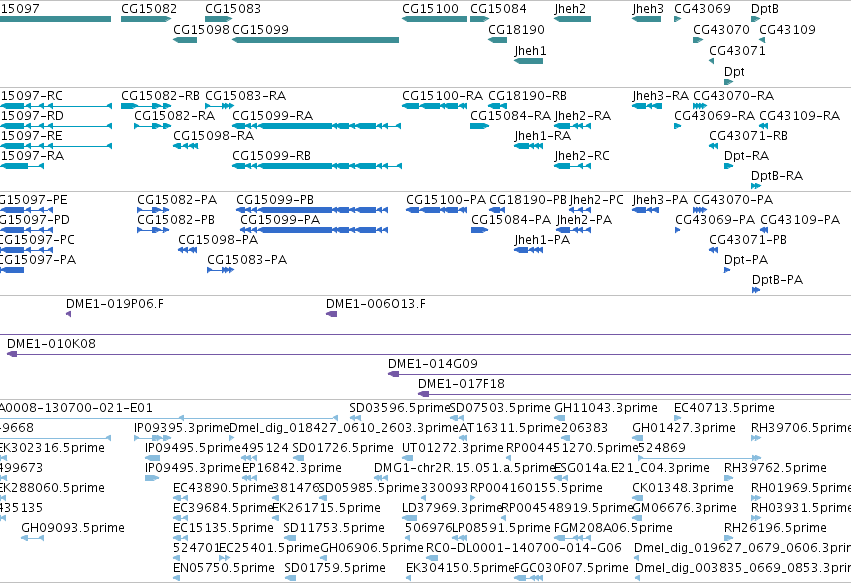The height and width of the screenshot is (583, 851).
Task: Select the DME1-017F18 clone end
Action: pyautogui.click(x=423, y=395)
